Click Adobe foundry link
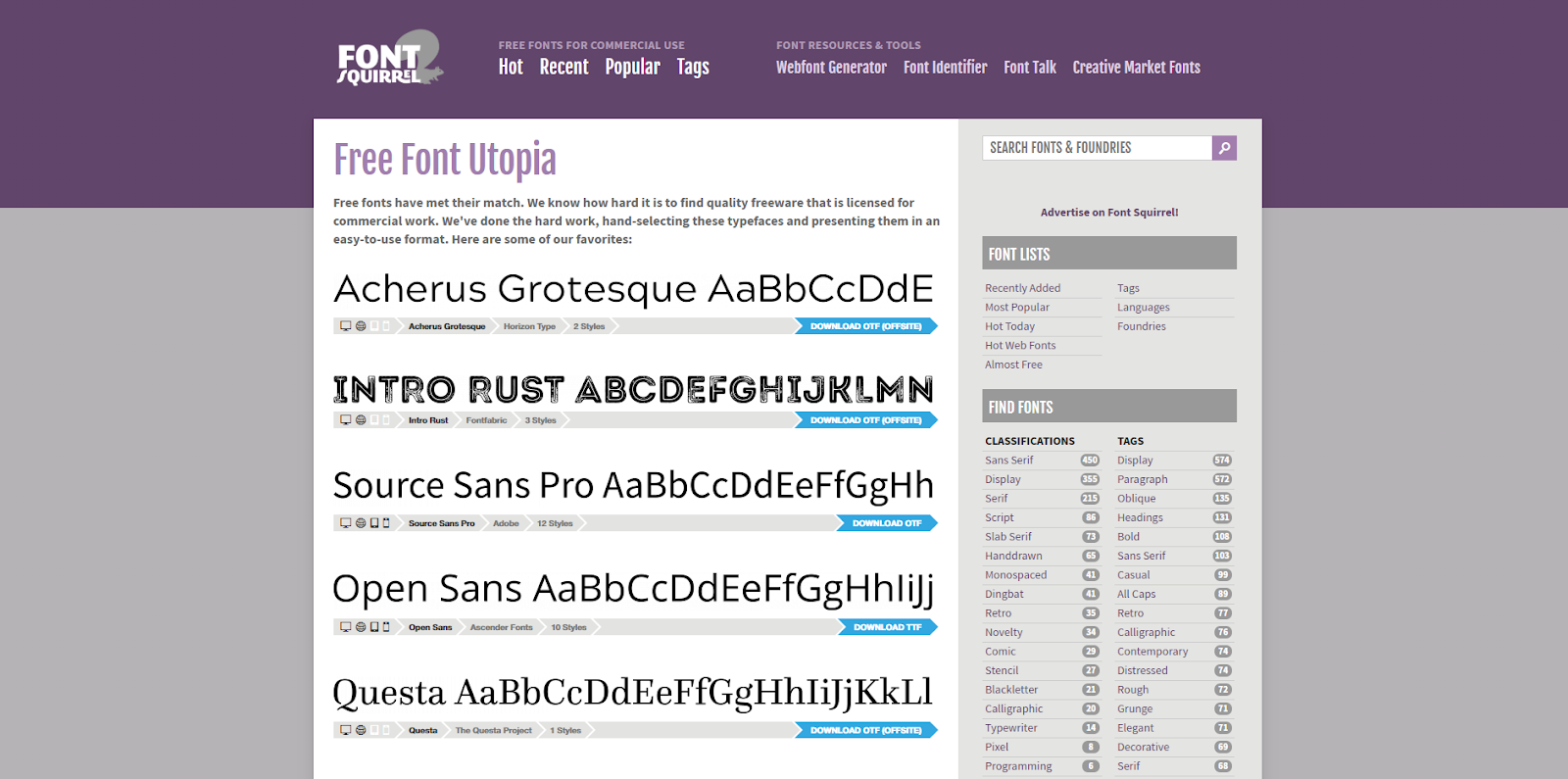The height and width of the screenshot is (779, 1568). tap(506, 523)
